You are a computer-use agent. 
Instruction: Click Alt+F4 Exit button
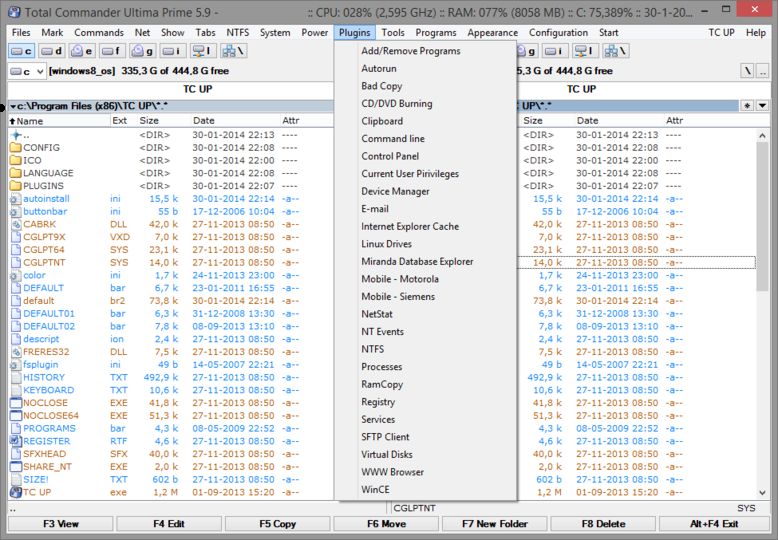click(x=714, y=524)
